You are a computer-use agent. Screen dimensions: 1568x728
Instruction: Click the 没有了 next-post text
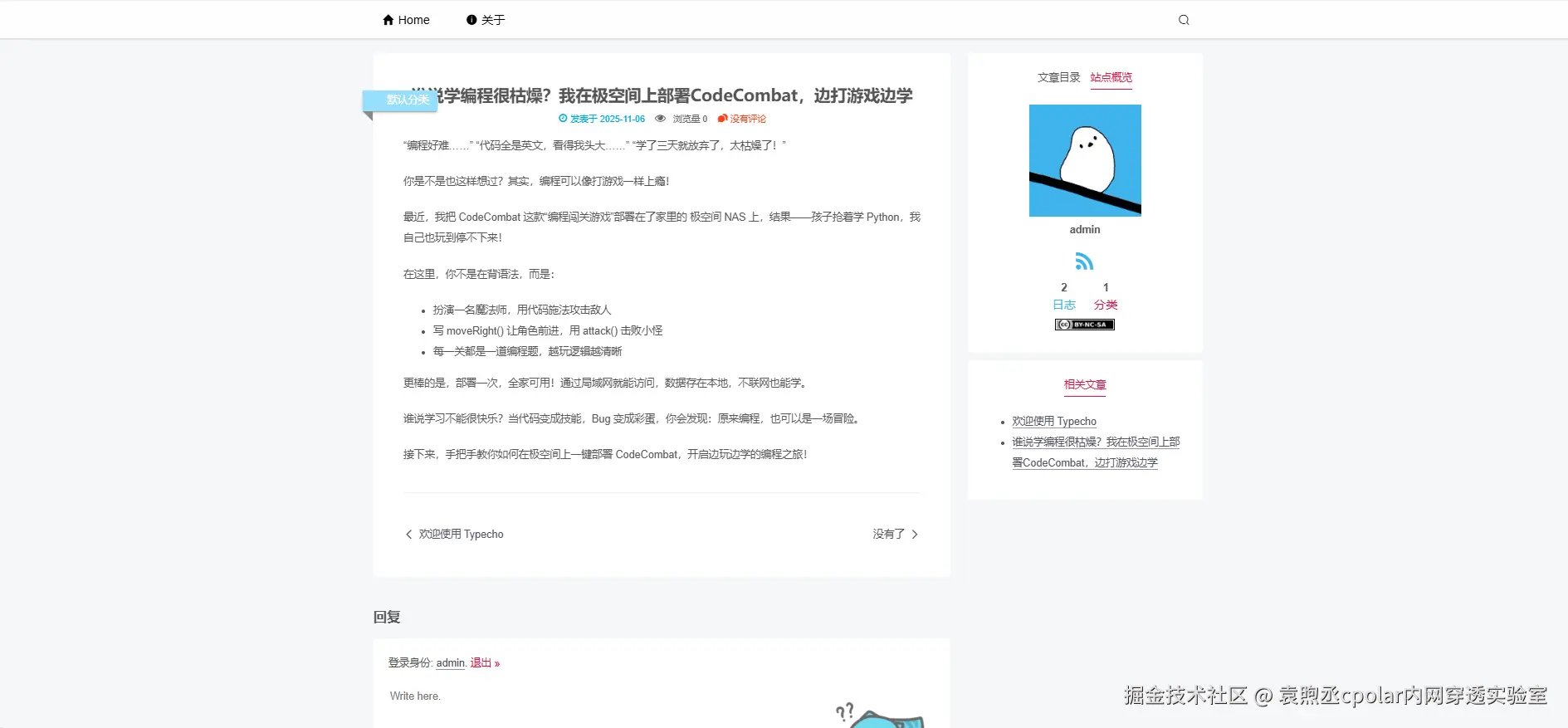pyautogui.click(x=888, y=535)
